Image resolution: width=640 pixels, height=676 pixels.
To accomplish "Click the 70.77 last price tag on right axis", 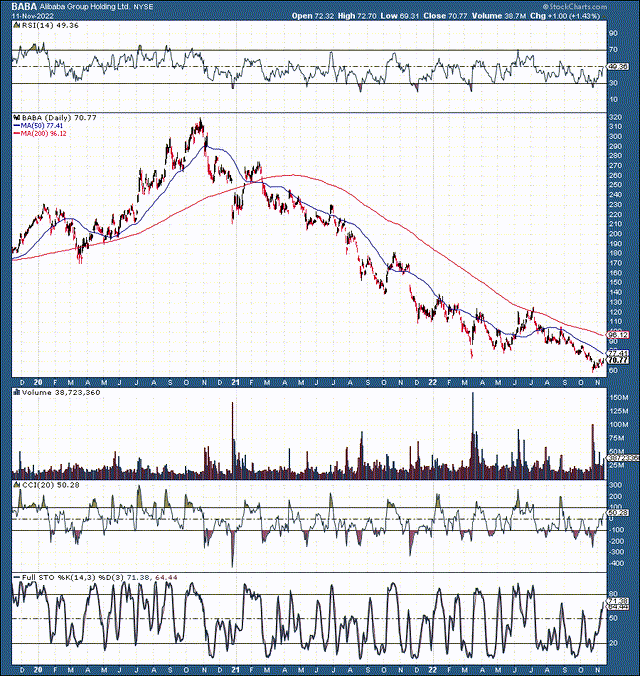I will click(x=618, y=360).
